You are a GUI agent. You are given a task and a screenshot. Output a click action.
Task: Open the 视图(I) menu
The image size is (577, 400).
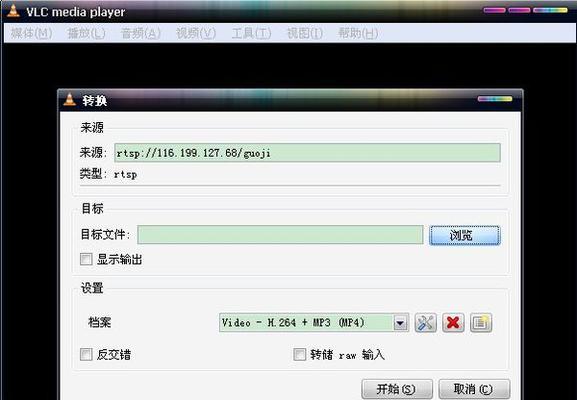coord(305,33)
